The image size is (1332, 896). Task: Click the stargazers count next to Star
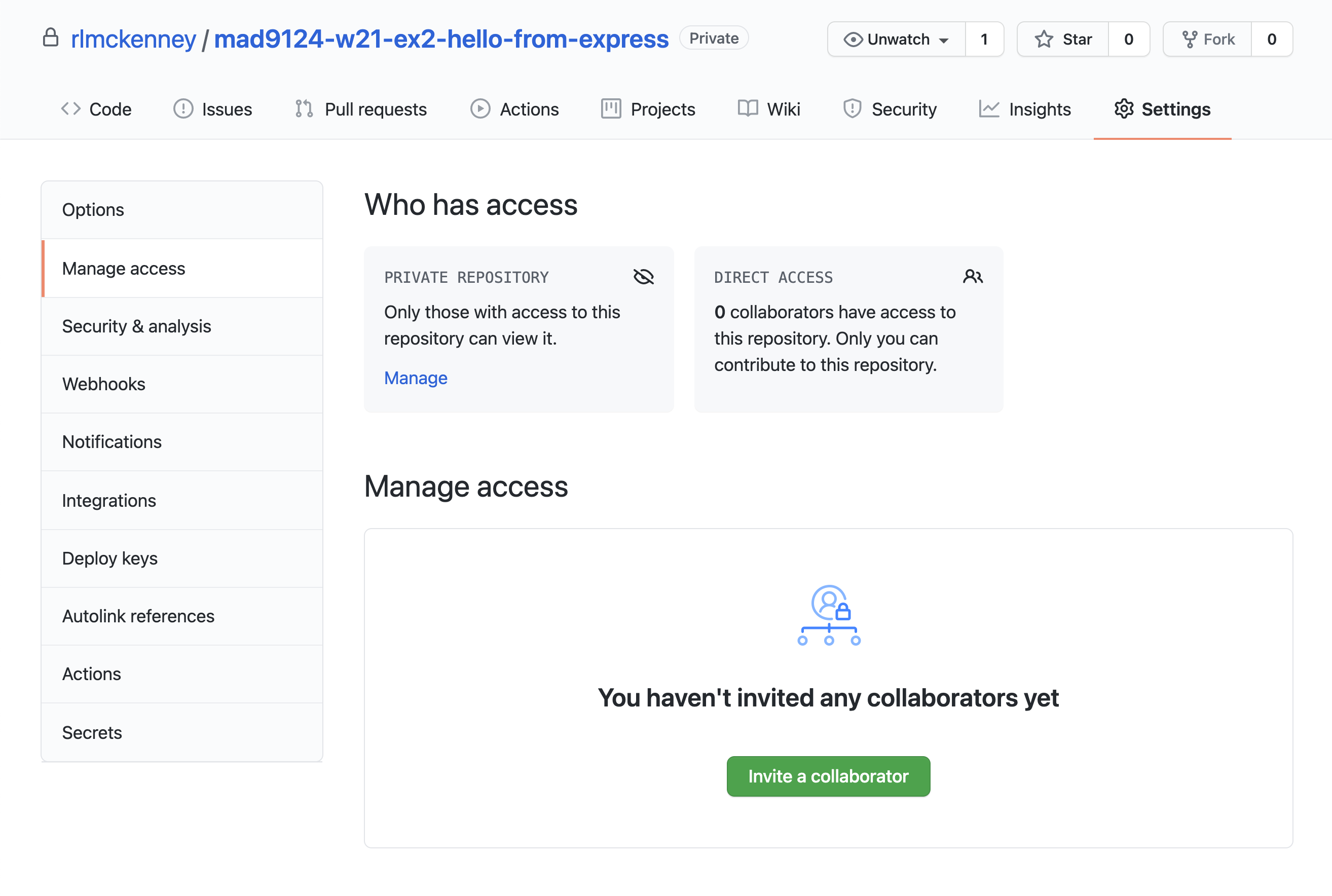(1129, 40)
